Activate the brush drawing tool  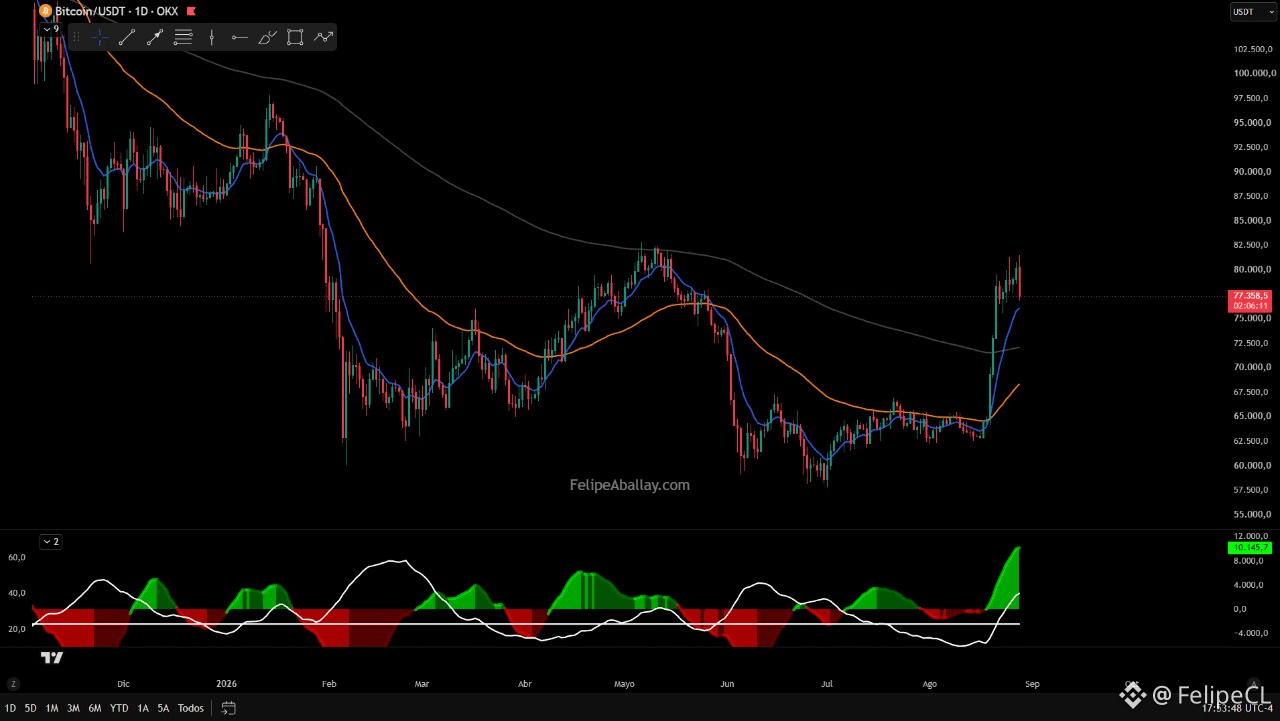(x=267, y=37)
